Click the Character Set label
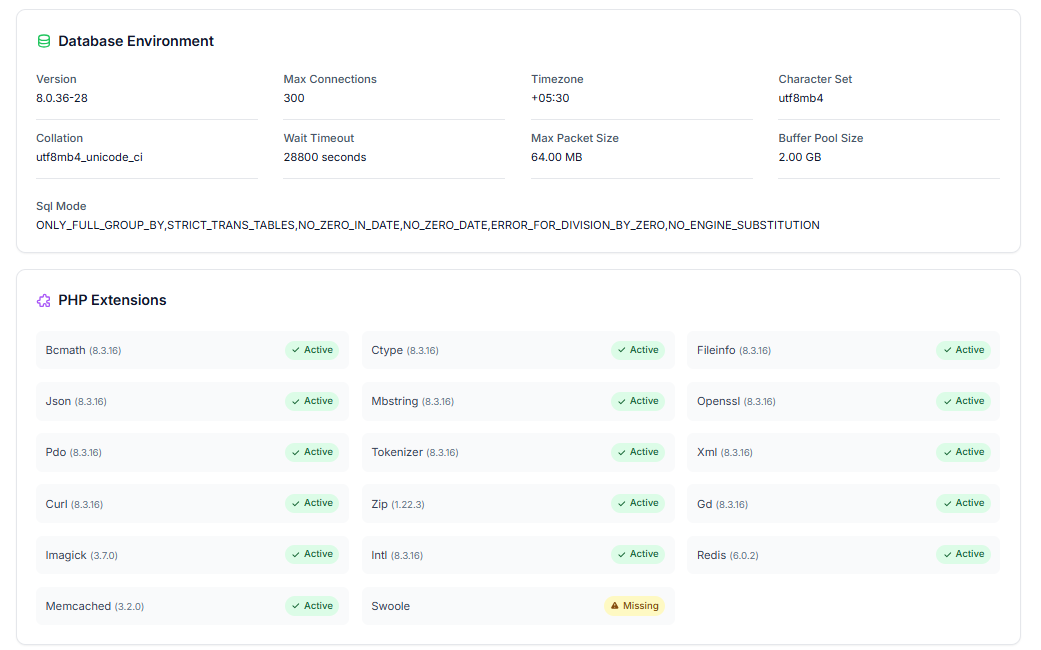This screenshot has height=650, width=1041. [x=815, y=79]
